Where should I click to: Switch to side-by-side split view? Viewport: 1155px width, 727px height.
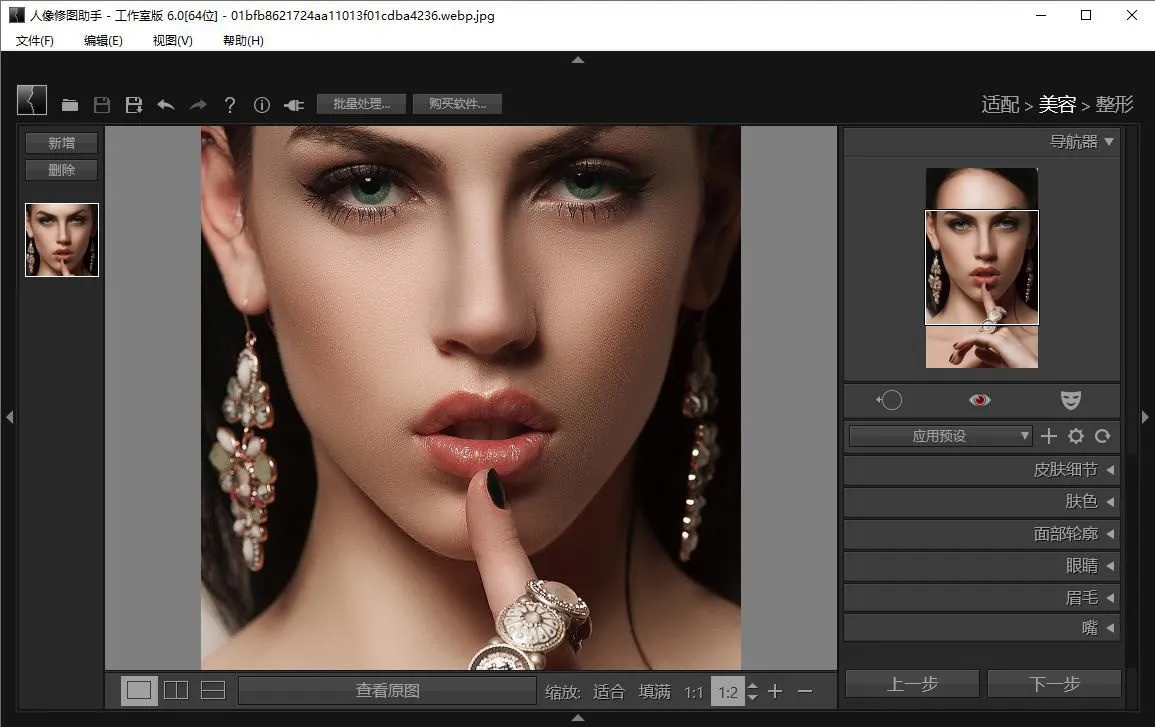pyautogui.click(x=176, y=690)
